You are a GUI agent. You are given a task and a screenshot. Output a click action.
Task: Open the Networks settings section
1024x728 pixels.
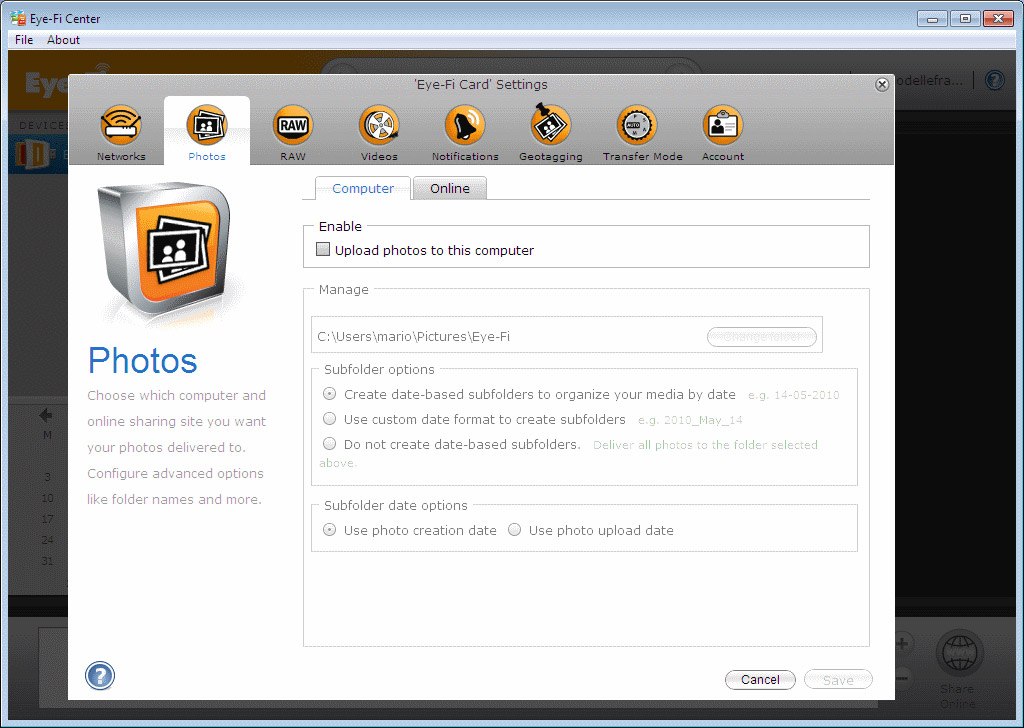coord(121,133)
